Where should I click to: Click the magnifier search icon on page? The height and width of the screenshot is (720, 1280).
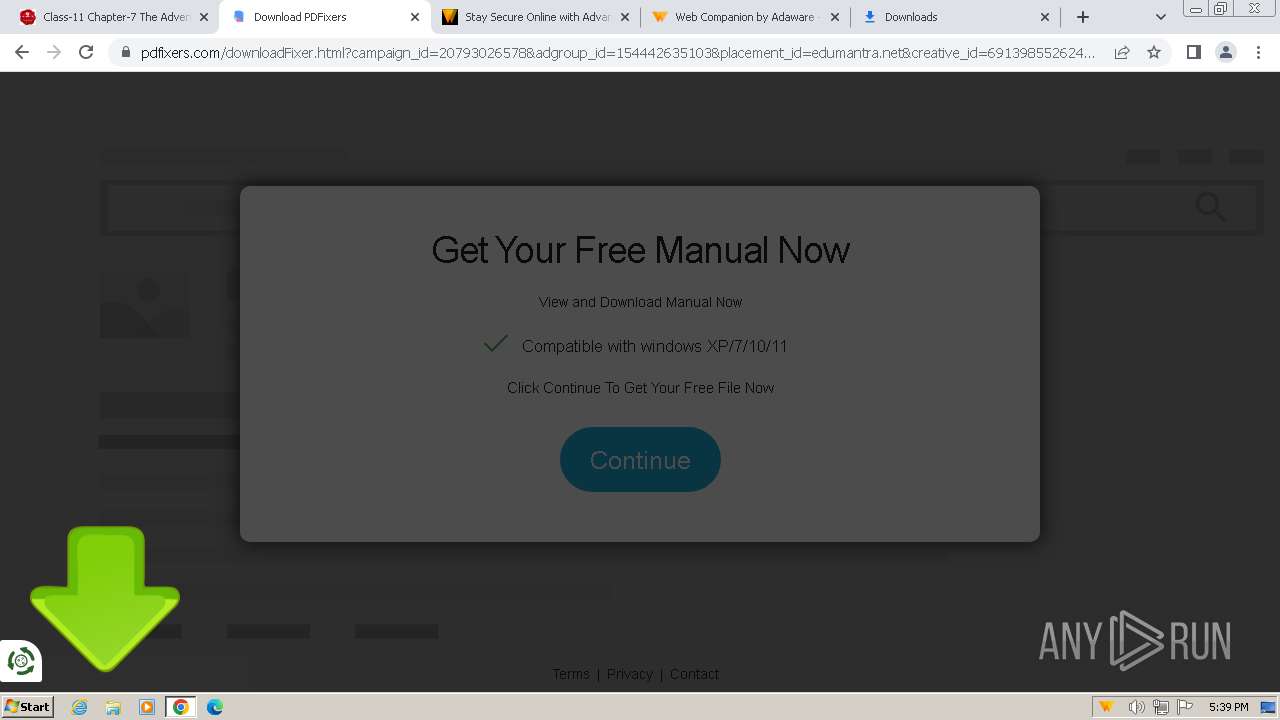1211,207
